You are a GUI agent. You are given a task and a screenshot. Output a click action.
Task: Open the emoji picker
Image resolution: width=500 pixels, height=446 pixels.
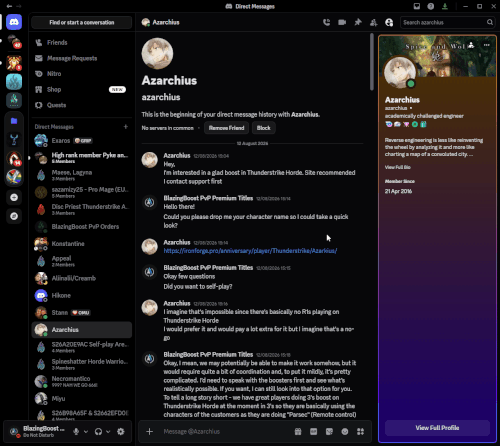[x=345, y=431]
